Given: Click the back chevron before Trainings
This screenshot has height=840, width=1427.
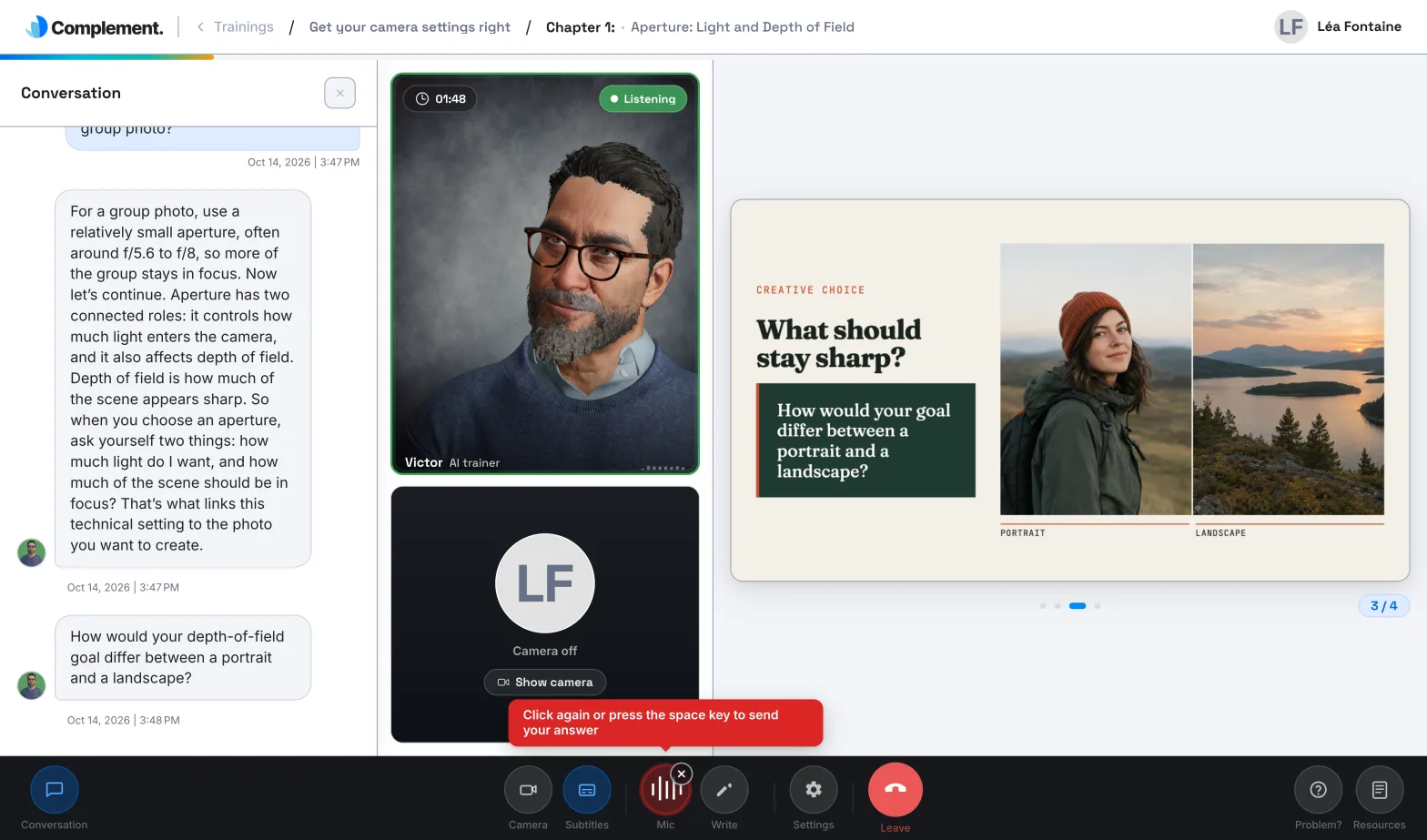Looking at the screenshot, I should click(x=200, y=27).
